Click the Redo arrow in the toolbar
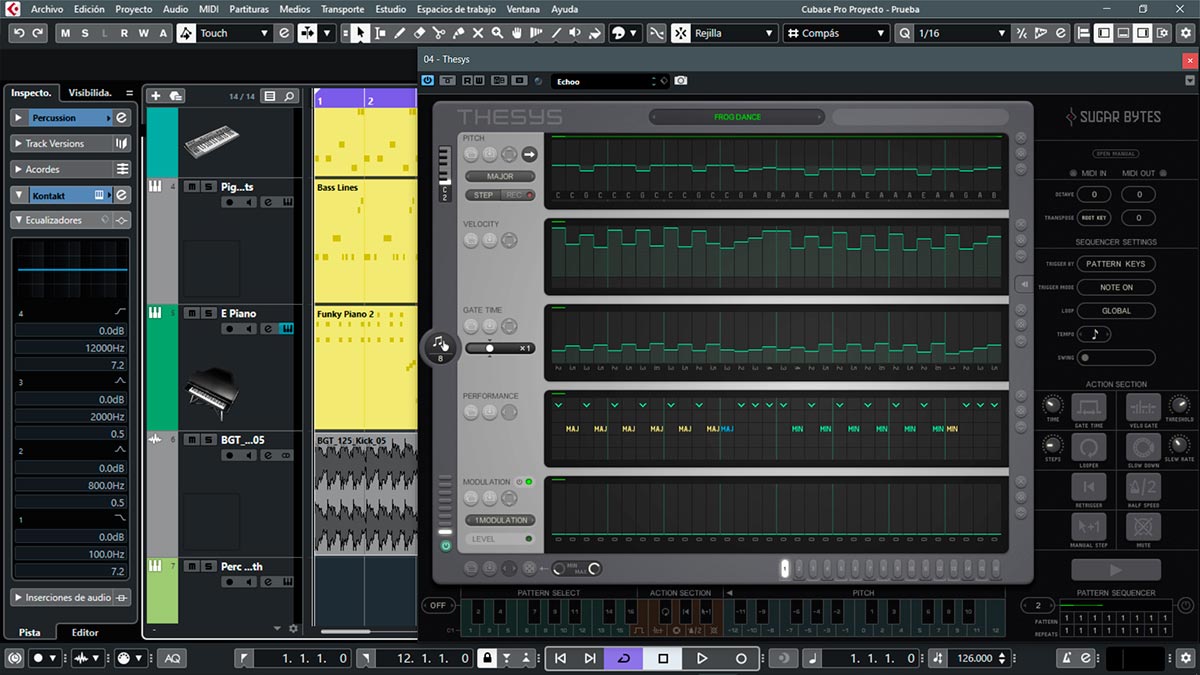Image resolution: width=1200 pixels, height=675 pixels. [x=38, y=33]
